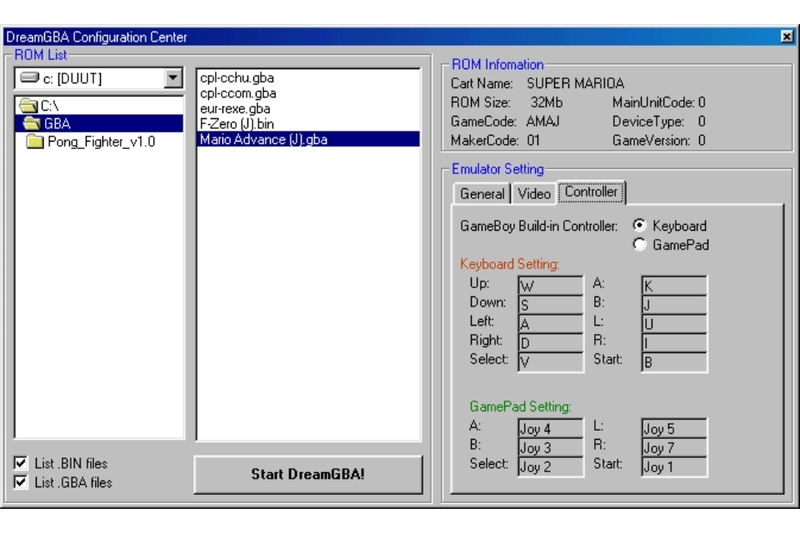Click the keyboard B button field
The image size is (800, 533).
(674, 304)
